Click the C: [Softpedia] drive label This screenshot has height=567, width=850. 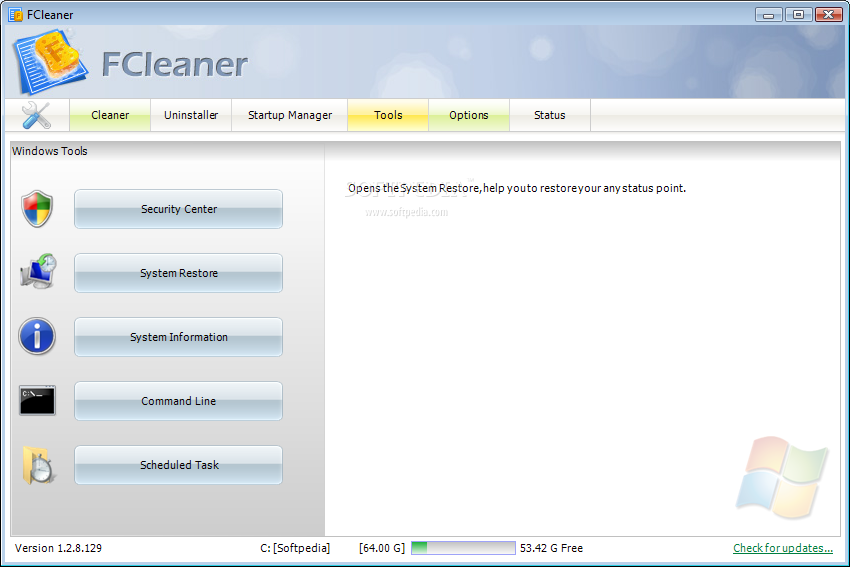(295, 548)
